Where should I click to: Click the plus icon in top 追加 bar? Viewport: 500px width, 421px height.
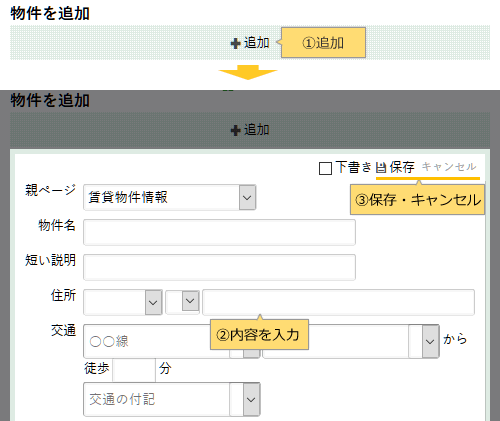[x=235, y=44]
